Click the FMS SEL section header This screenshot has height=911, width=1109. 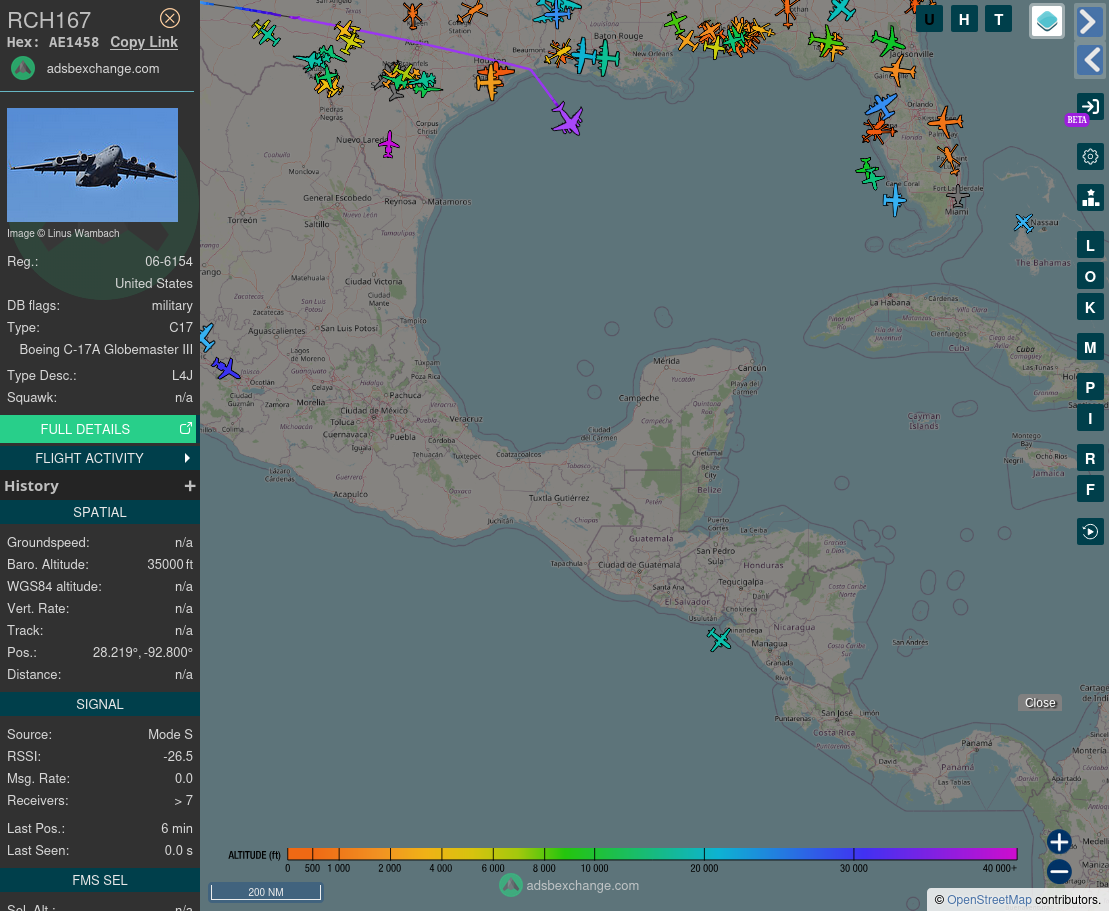point(100,880)
